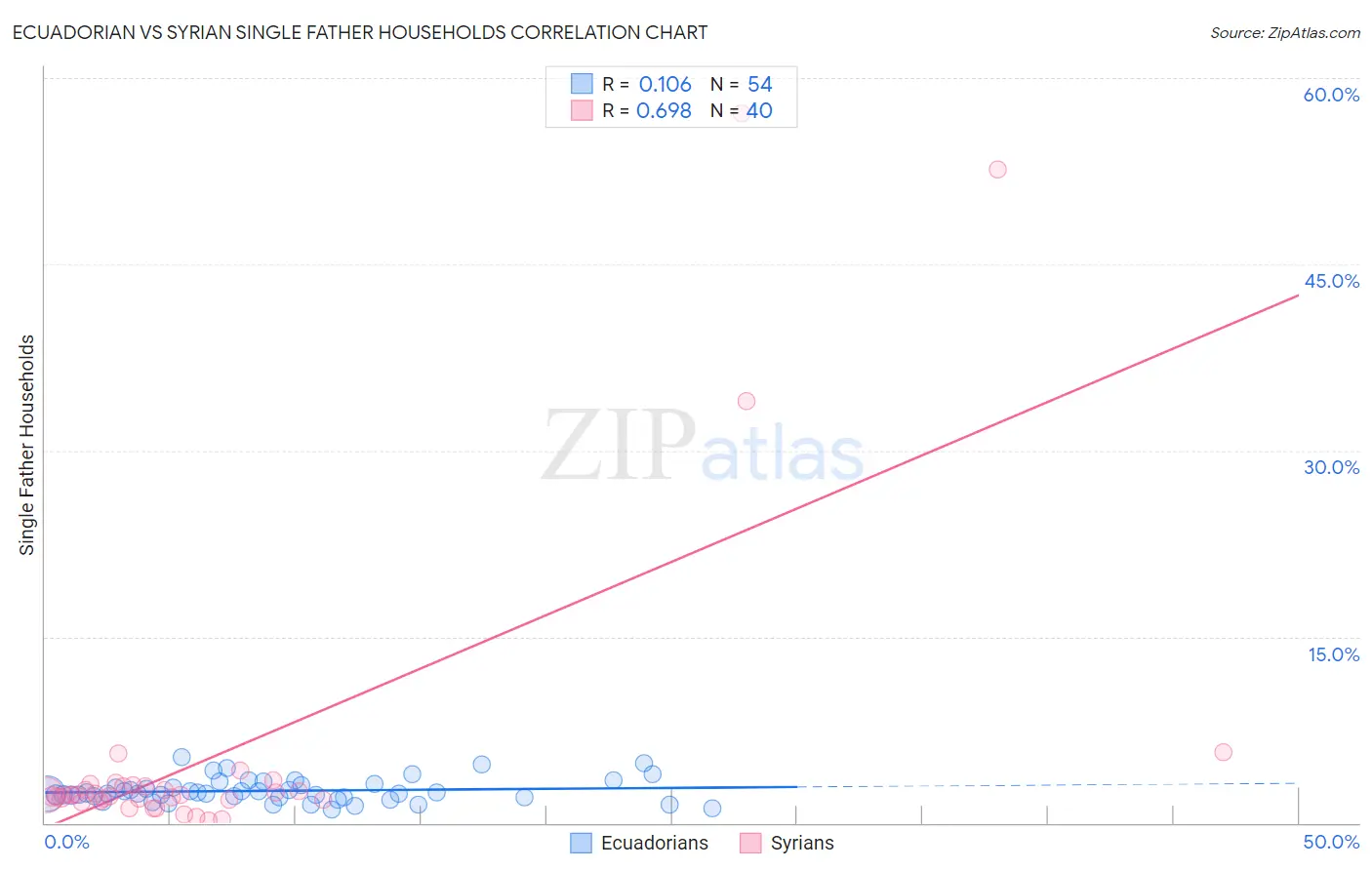Open the Source: ZipAtlas.com link
Screen dimensions: 1372x870
pyautogui.click(x=1285, y=32)
